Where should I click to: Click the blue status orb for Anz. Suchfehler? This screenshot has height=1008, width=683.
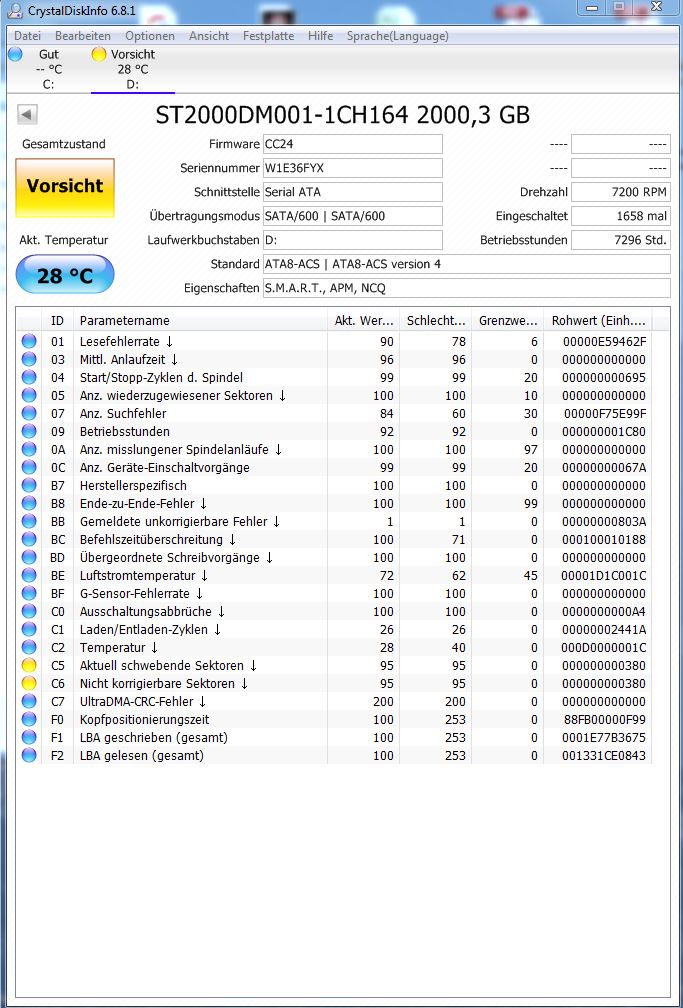pos(29,413)
